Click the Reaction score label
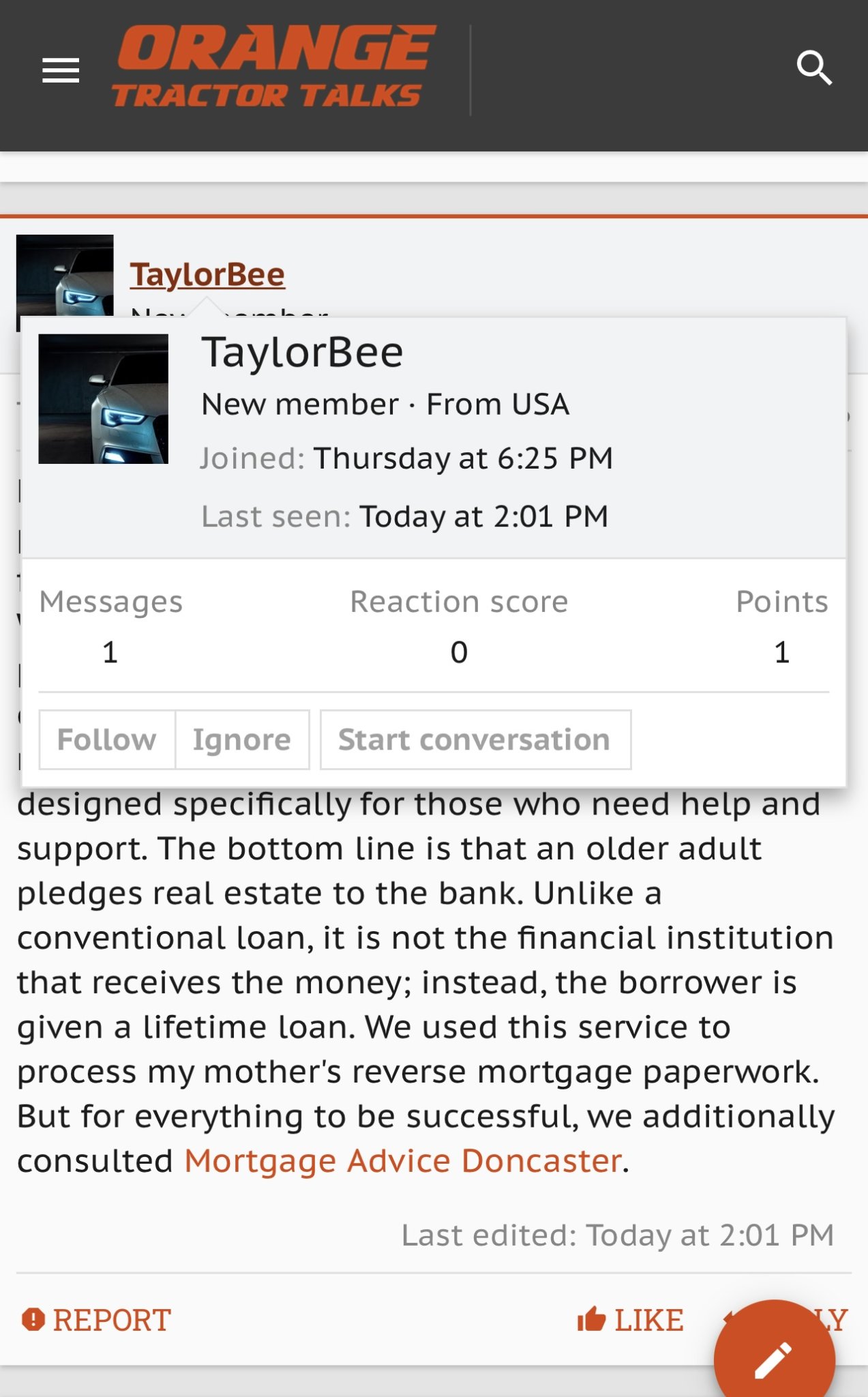Screen dimensions: 868x1397 459,602
